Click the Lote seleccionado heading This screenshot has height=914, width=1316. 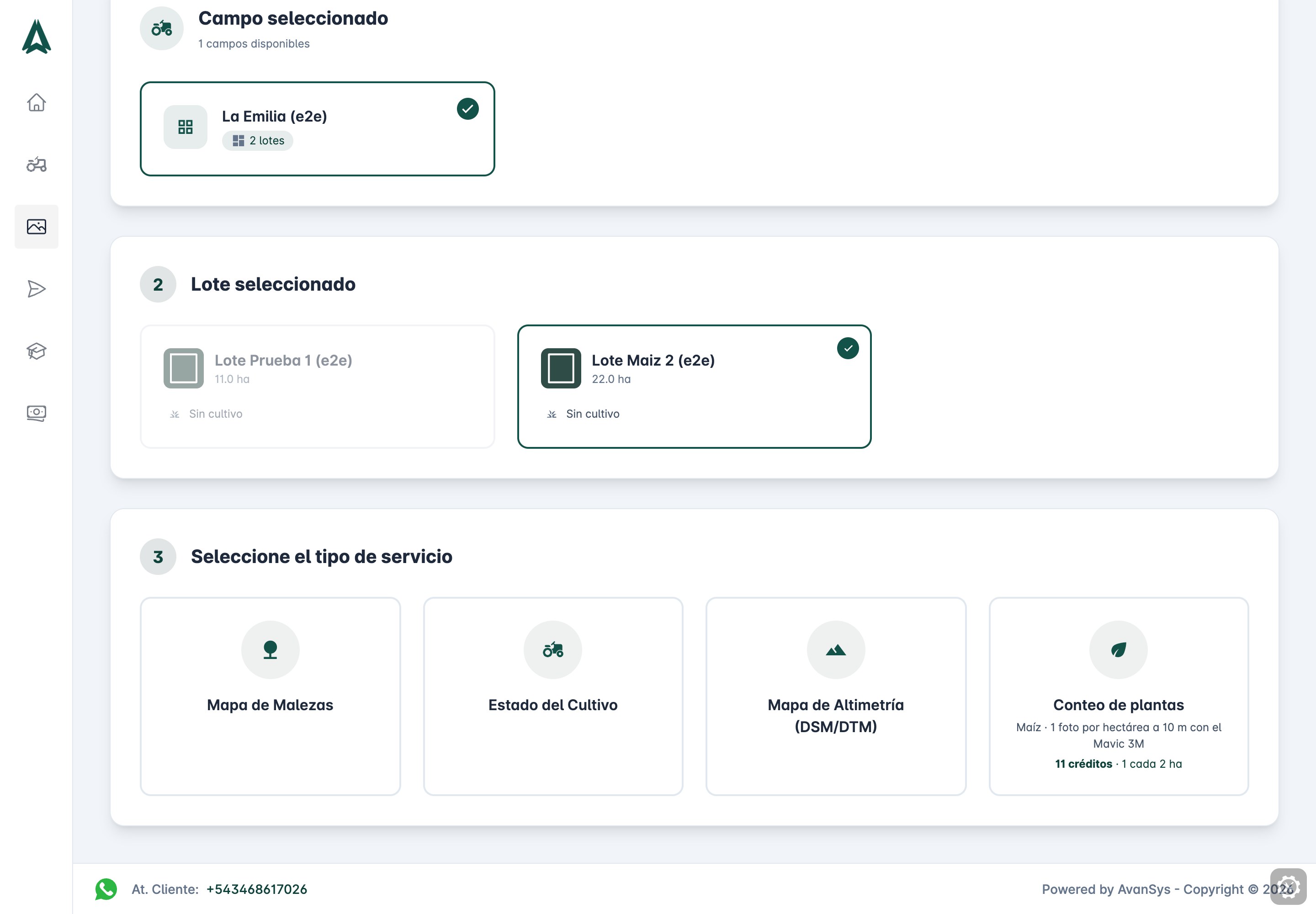pos(273,285)
